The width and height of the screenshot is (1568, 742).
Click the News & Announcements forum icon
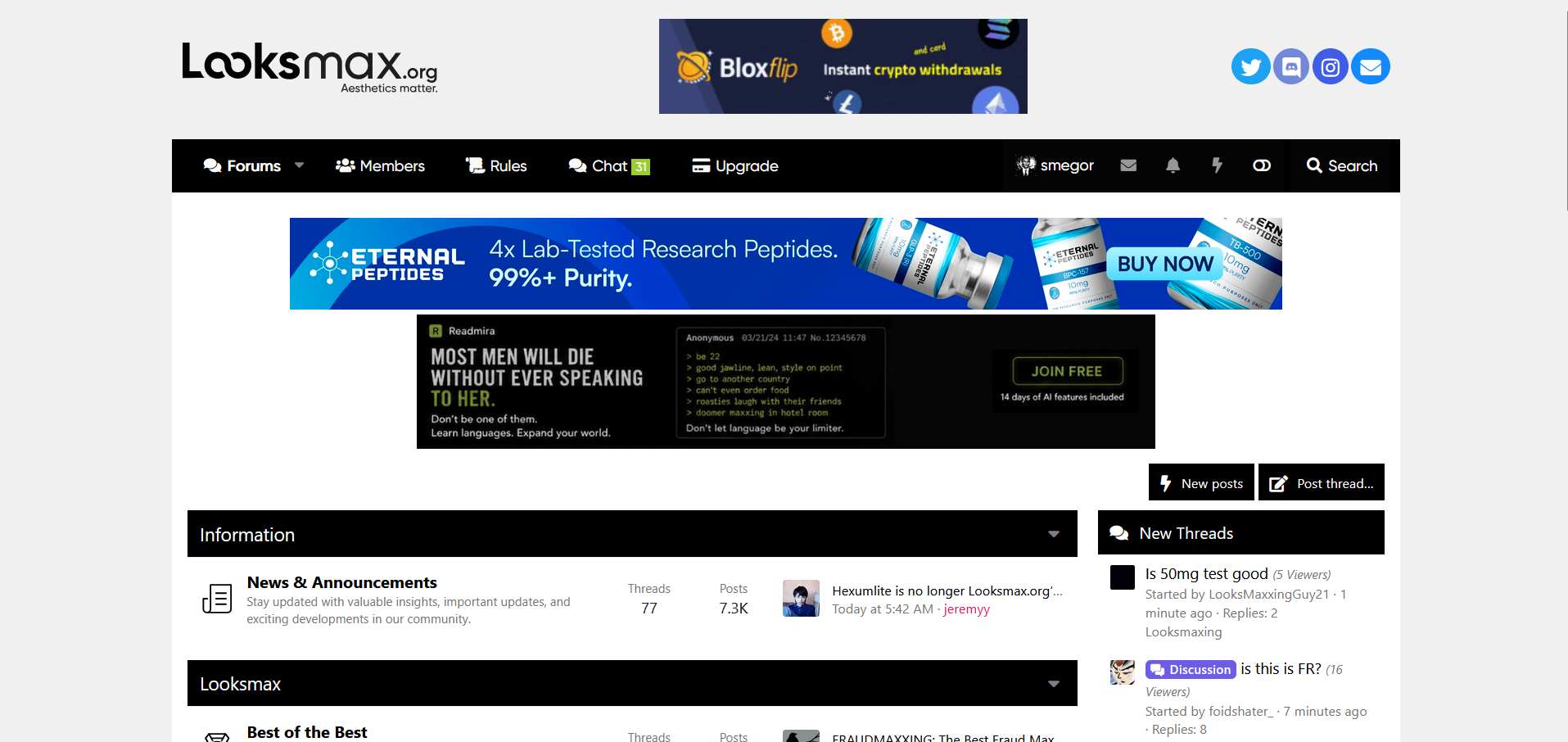(x=217, y=599)
